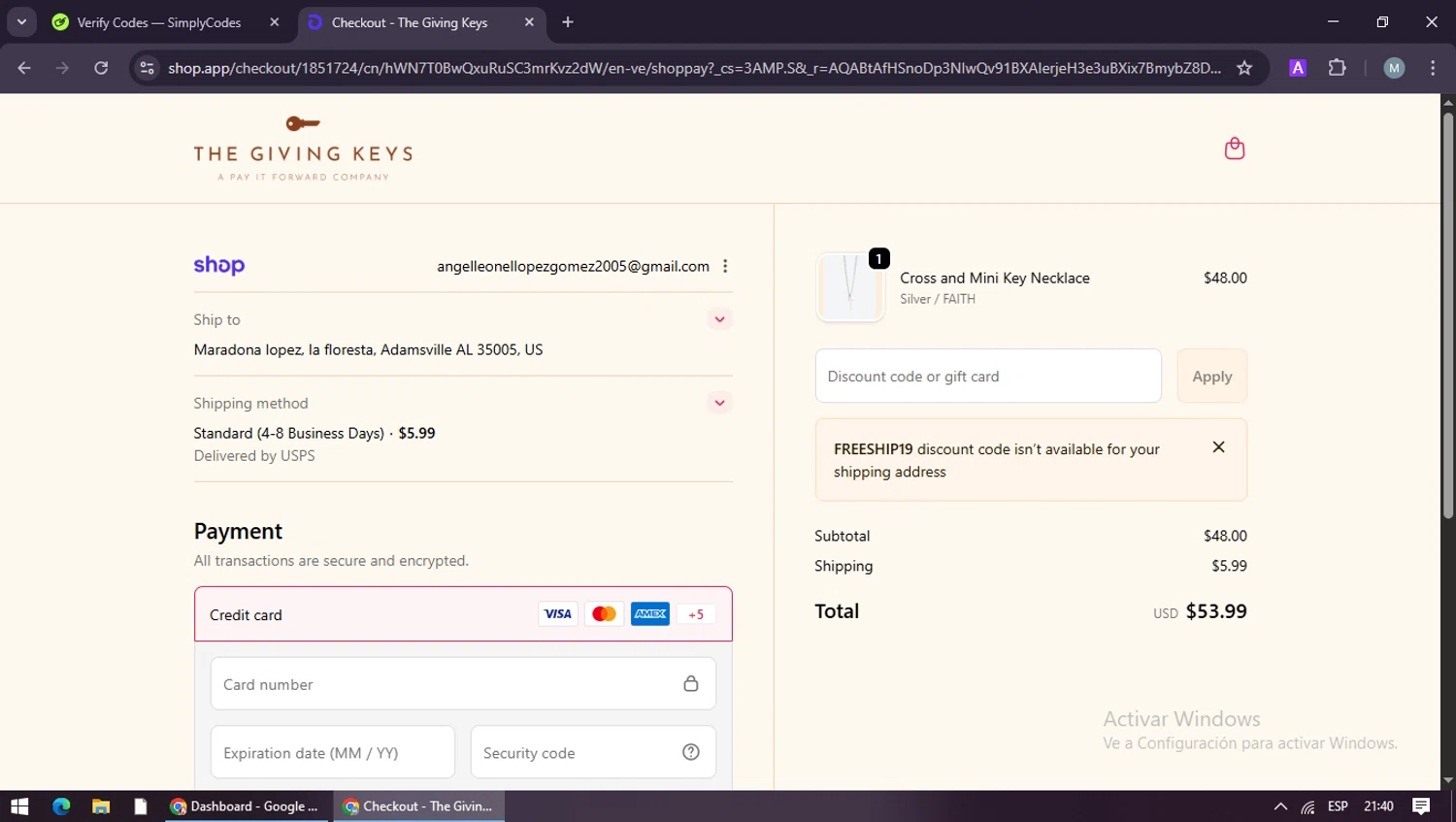The width and height of the screenshot is (1456, 822).
Task: Expand the Shipping method section
Action: 719,403
